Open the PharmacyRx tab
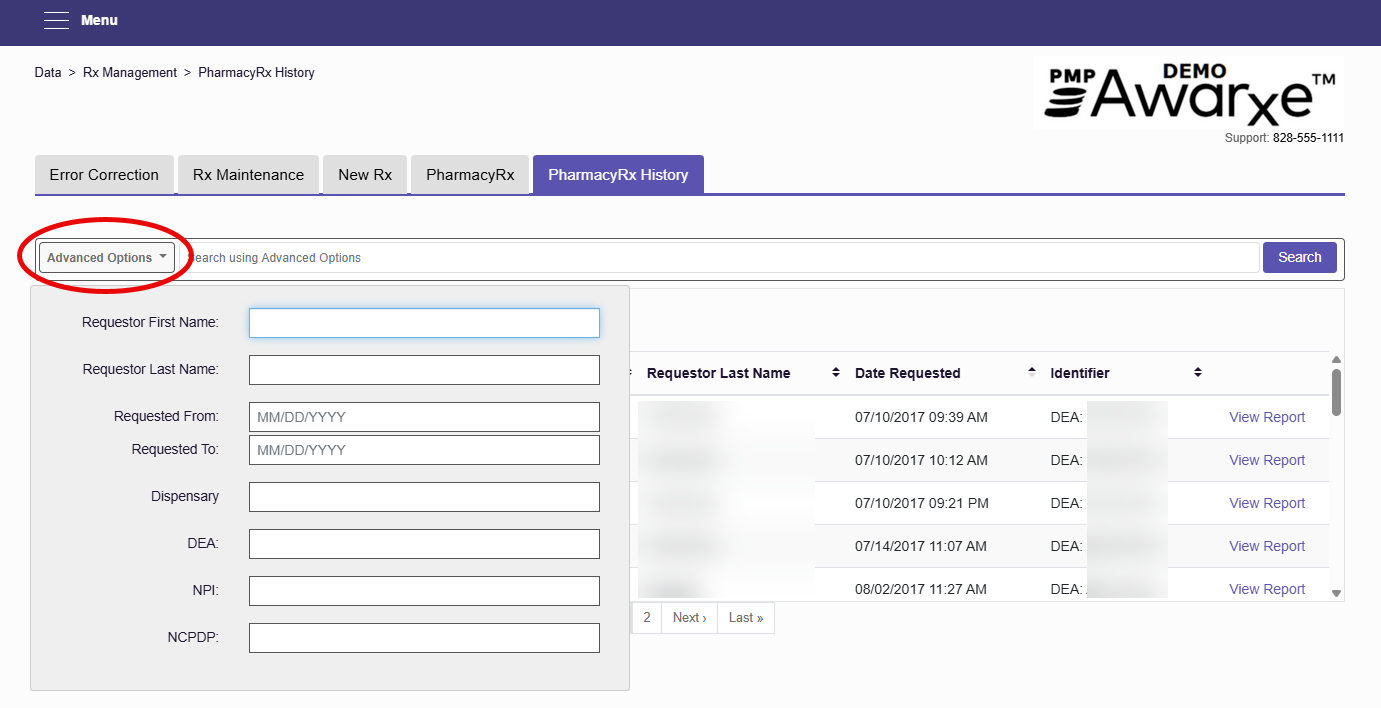Viewport: 1381px width, 708px height. pos(470,175)
